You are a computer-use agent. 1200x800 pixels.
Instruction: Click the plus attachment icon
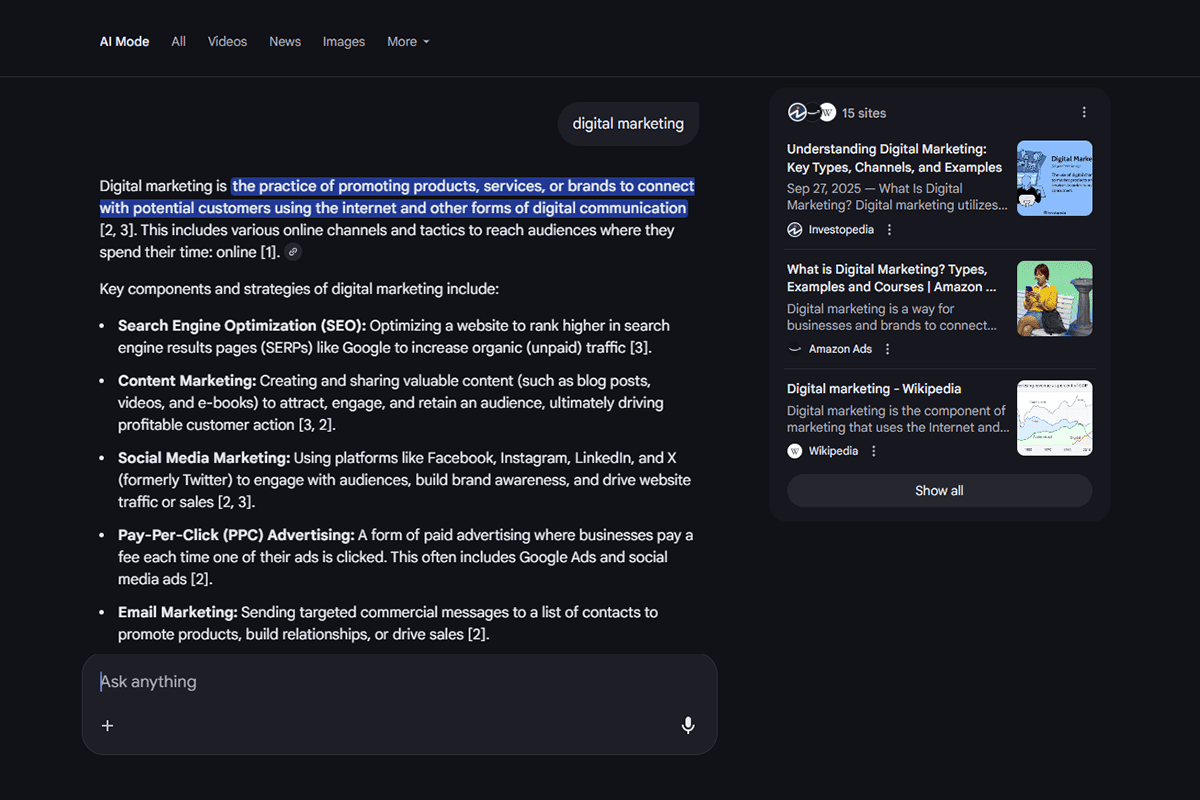point(108,726)
